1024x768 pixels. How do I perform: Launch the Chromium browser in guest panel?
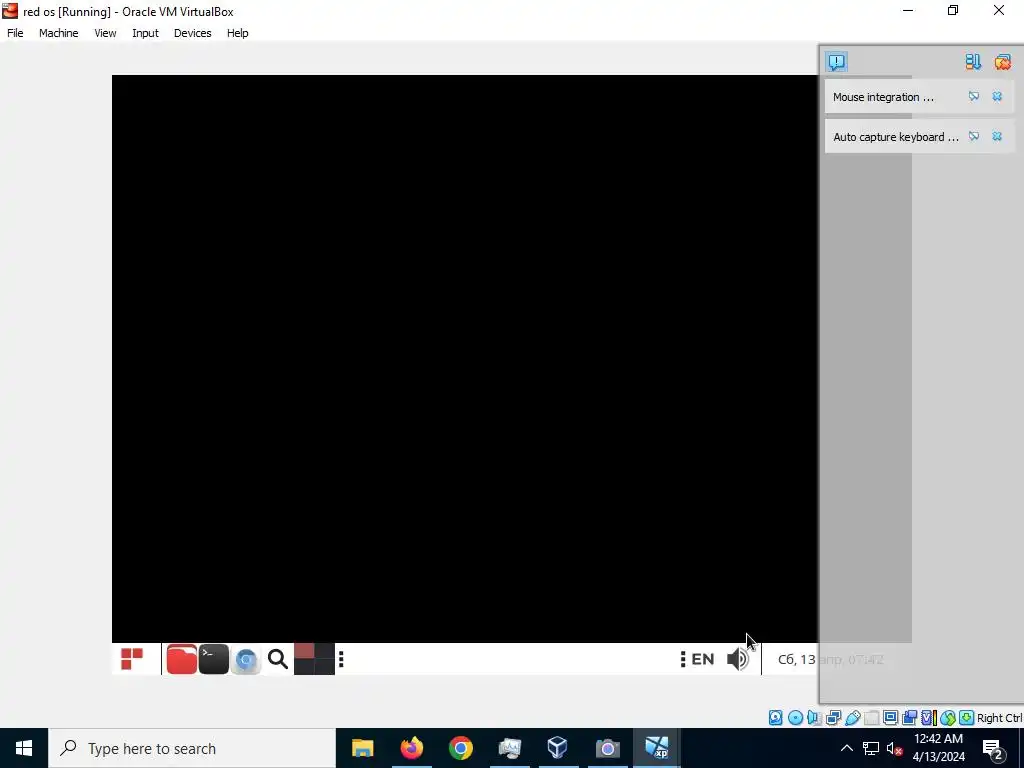coord(246,660)
